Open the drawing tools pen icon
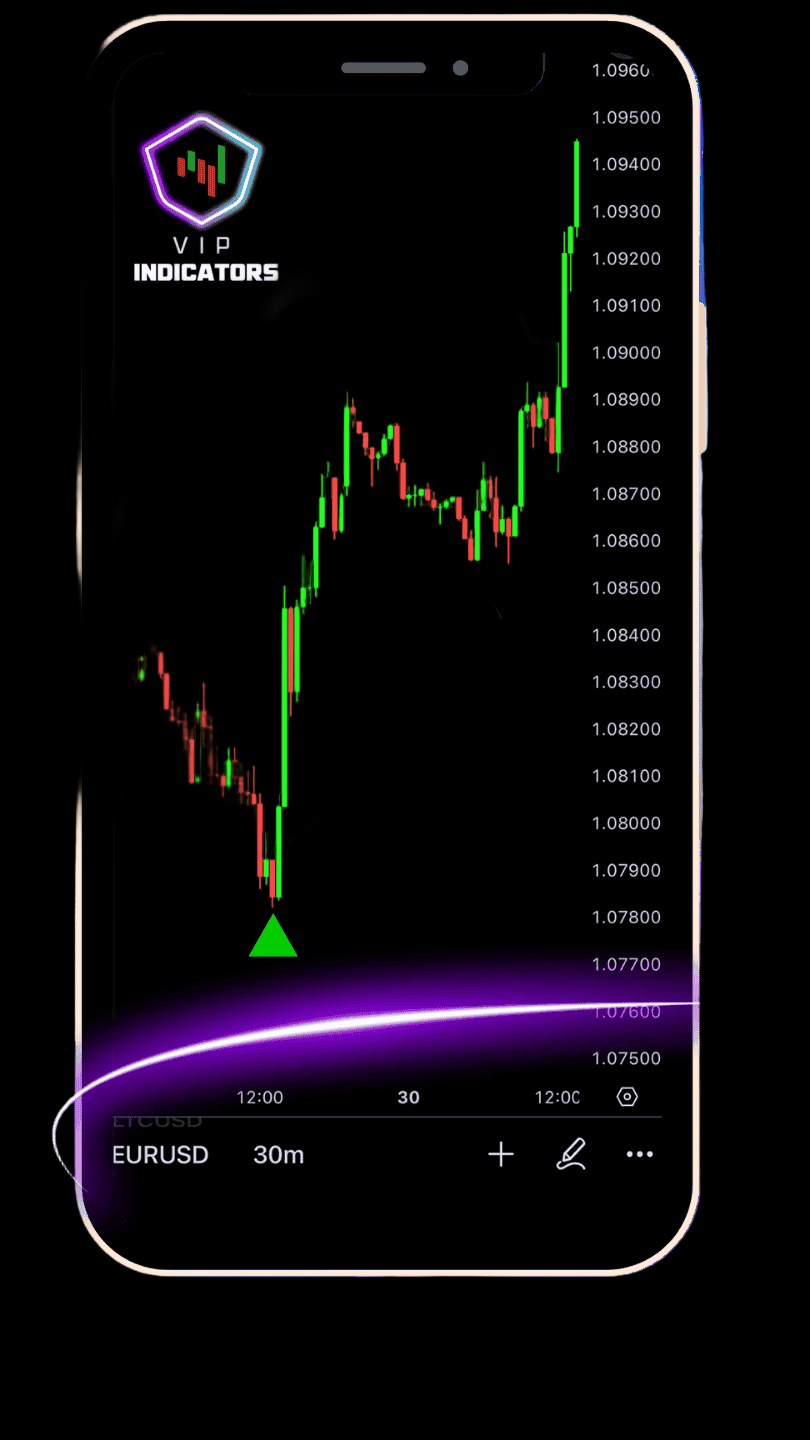810x1440 pixels. [571, 1155]
